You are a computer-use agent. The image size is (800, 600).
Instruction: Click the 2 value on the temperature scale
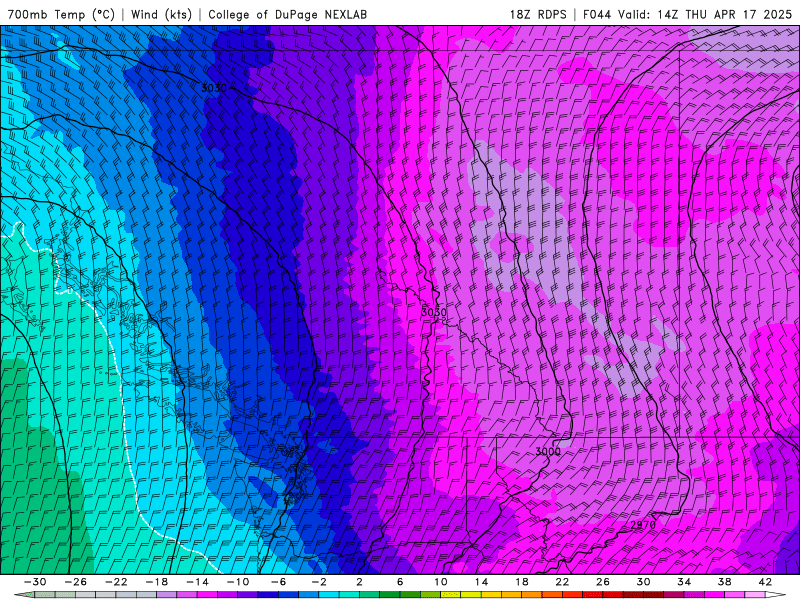(360, 582)
